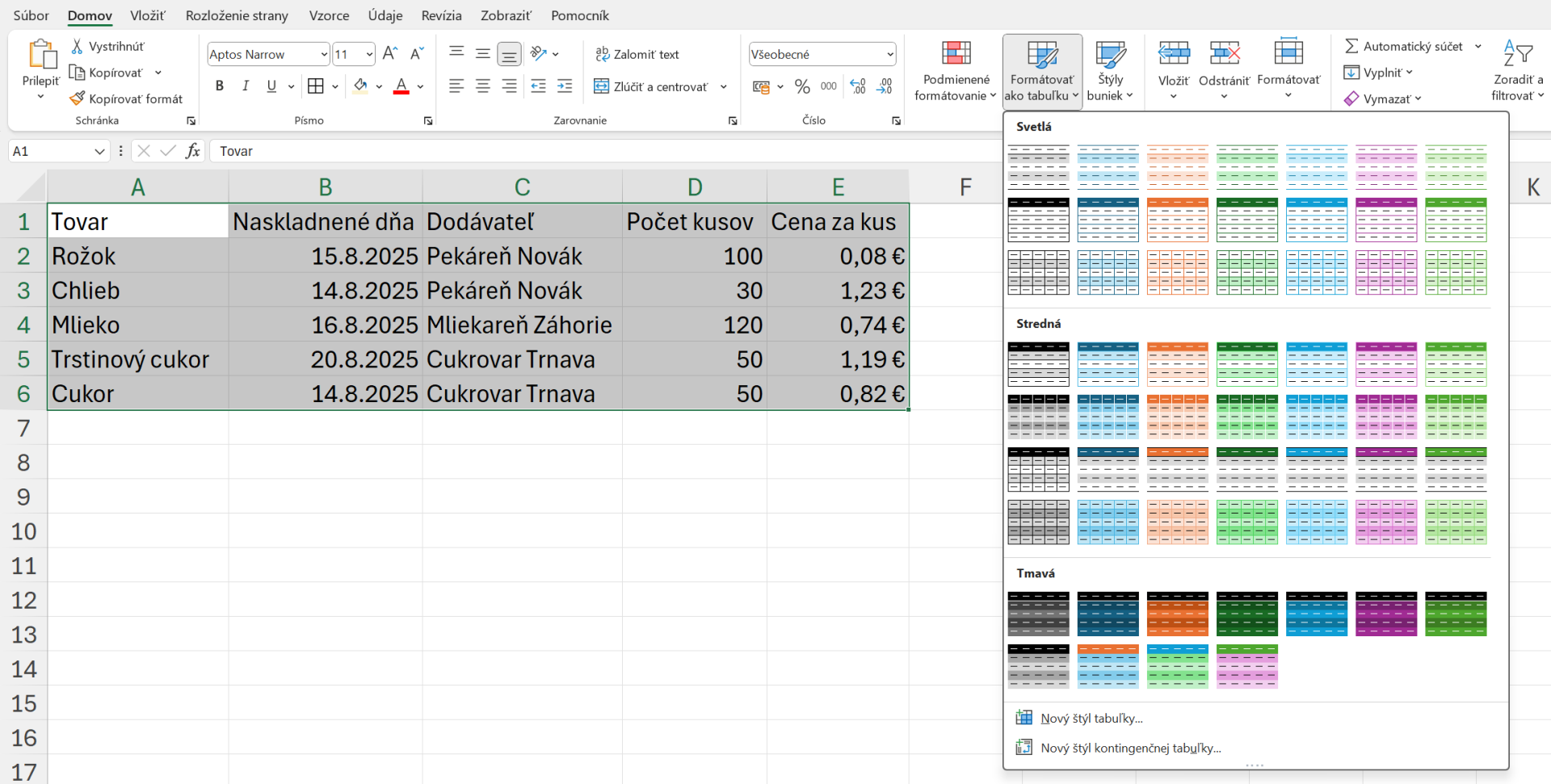Open the font size 11 dropdown
This screenshot has height=784, width=1551.
pyautogui.click(x=369, y=54)
